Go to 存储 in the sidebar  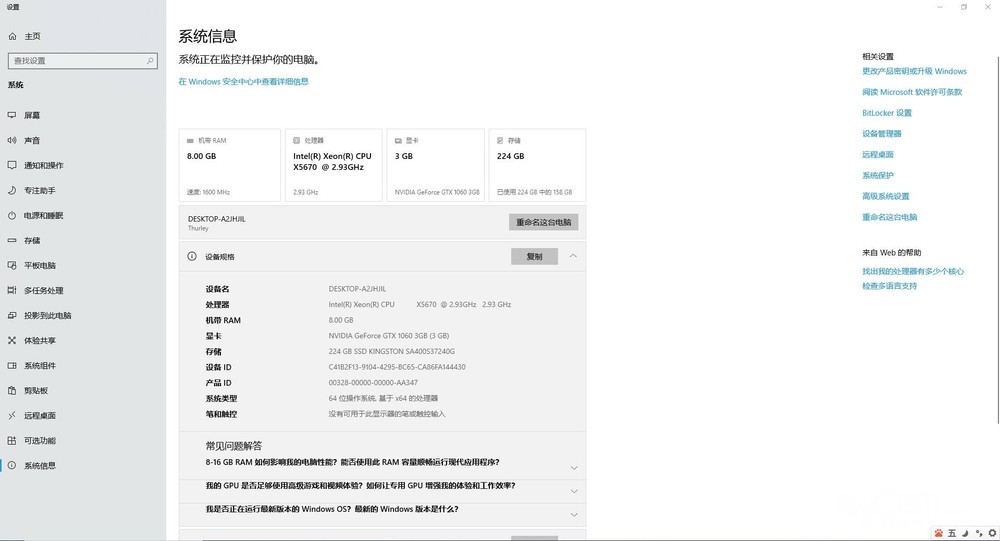(x=32, y=240)
